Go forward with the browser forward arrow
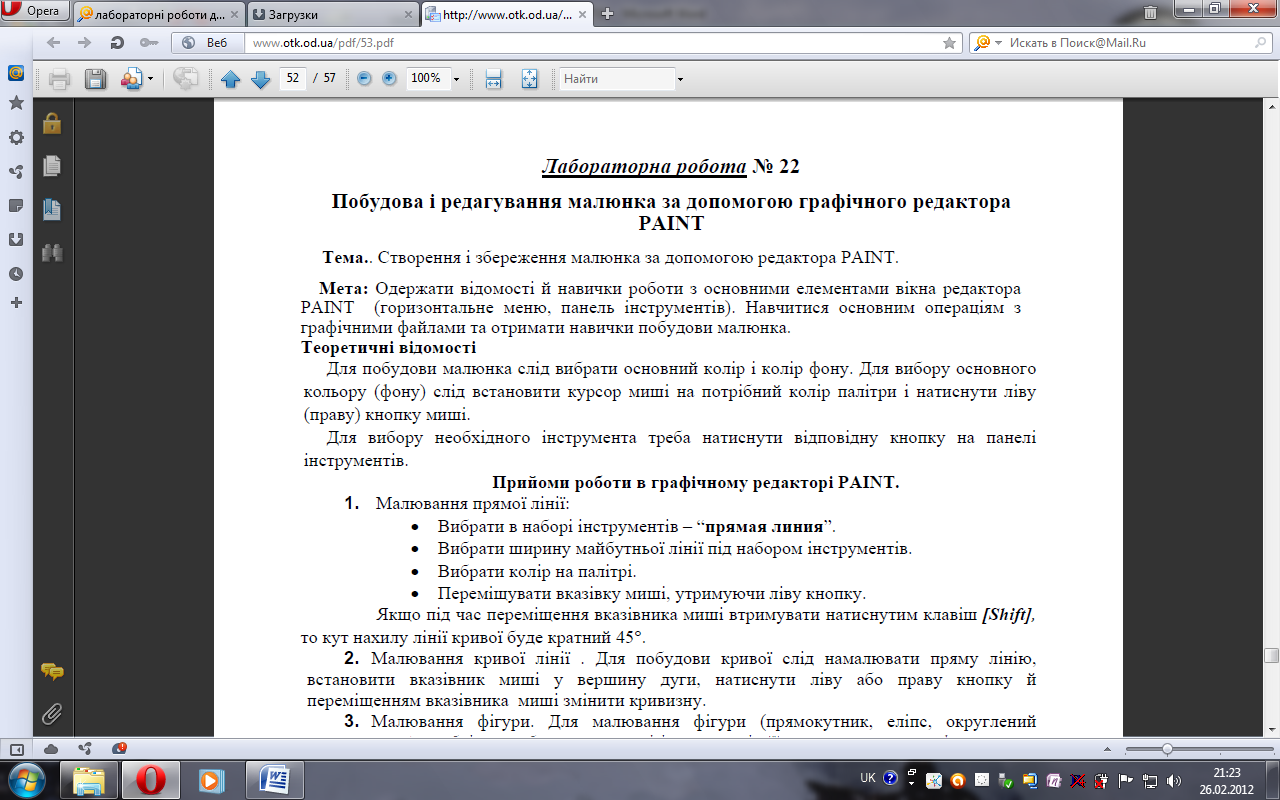 point(85,43)
